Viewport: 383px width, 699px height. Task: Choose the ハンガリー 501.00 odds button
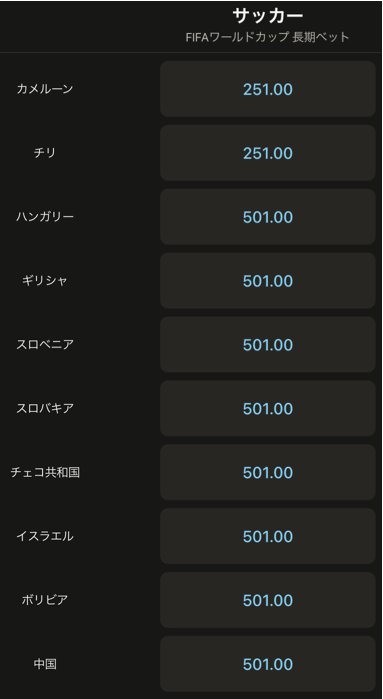268,217
